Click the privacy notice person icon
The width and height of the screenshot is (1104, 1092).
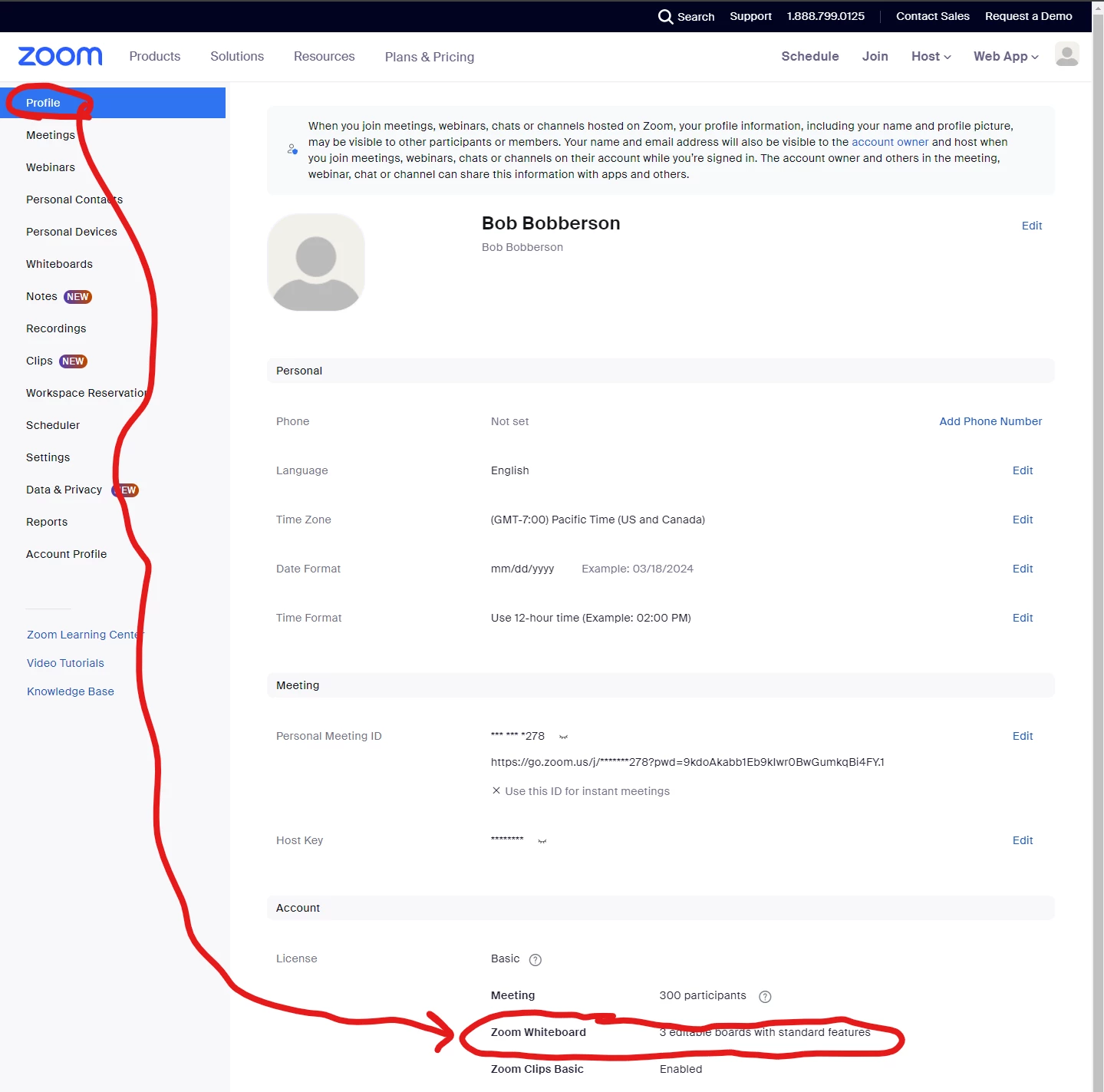(292, 149)
